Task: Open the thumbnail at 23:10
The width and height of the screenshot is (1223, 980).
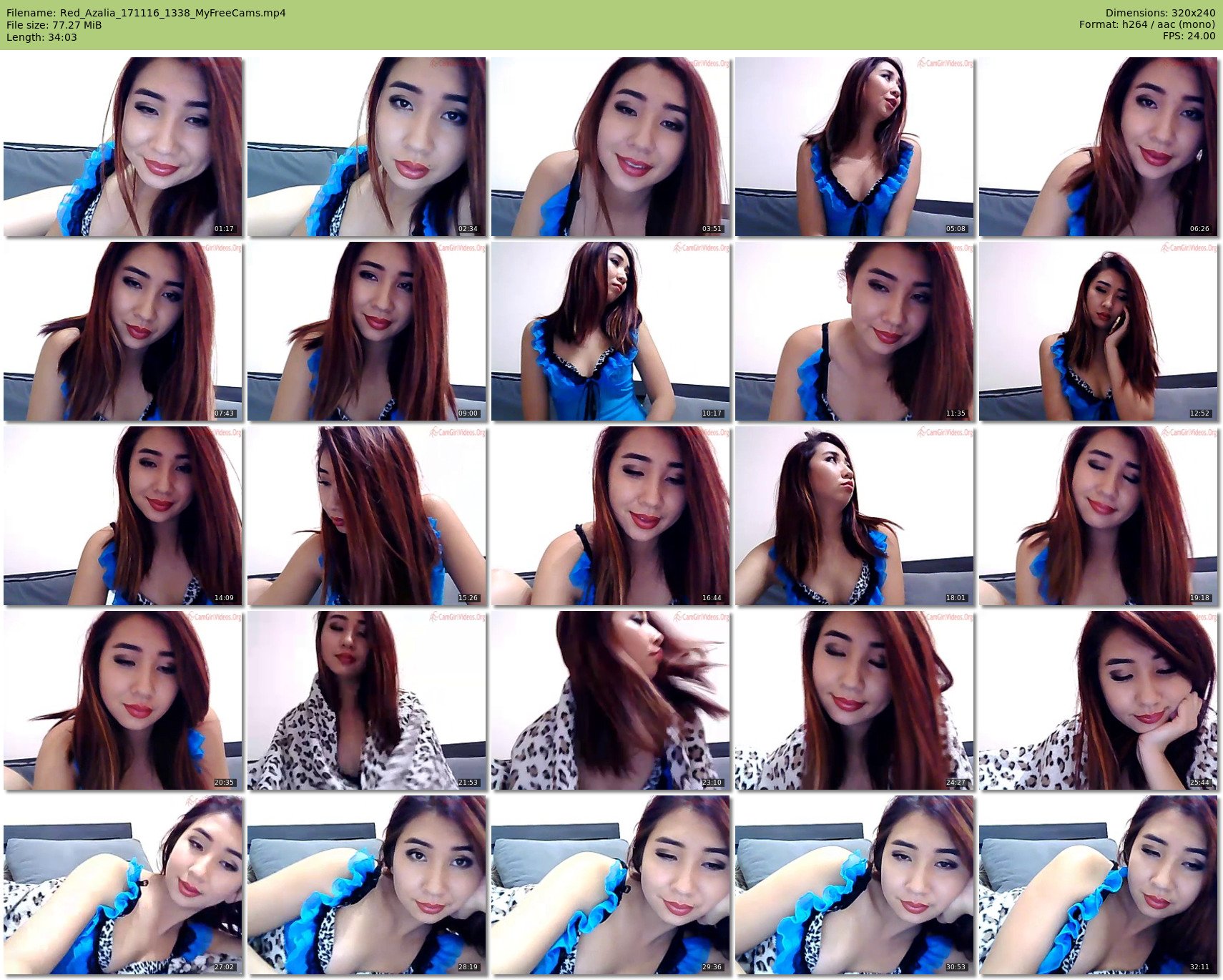Action: tap(610, 700)
